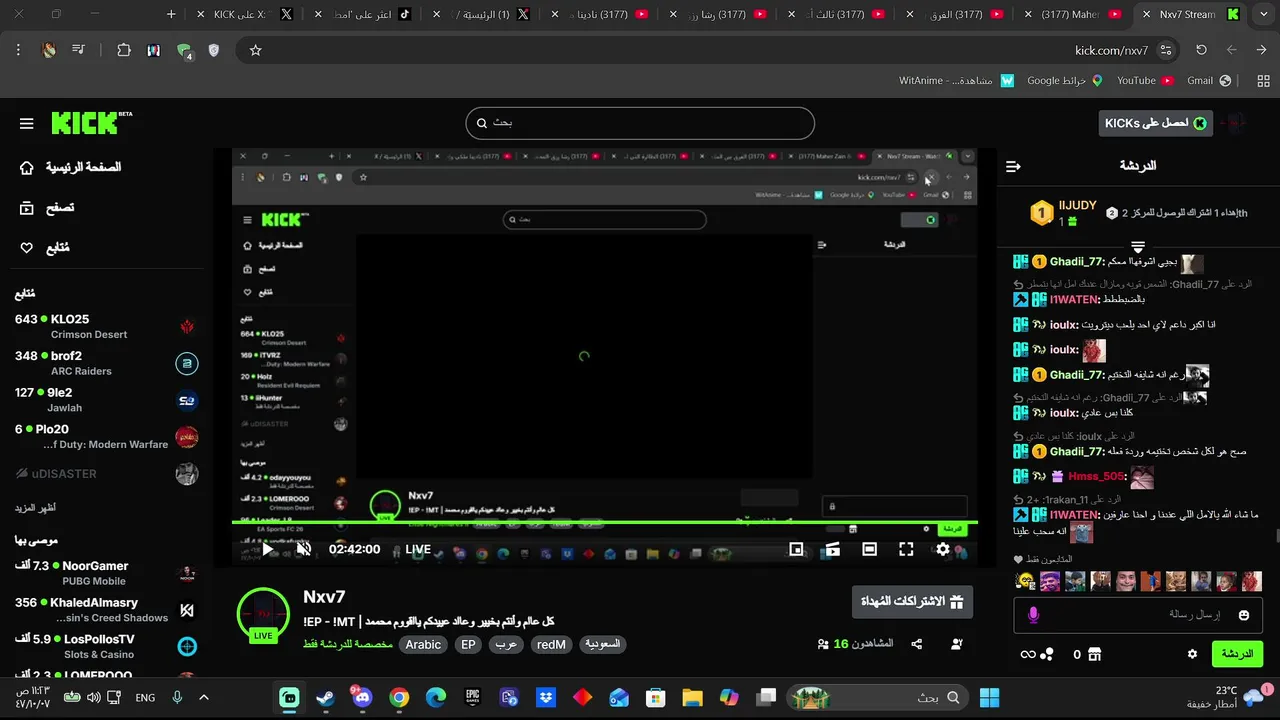Toggle theater mode in player
Viewport: 1280px width, 720px height.
tap(870, 549)
